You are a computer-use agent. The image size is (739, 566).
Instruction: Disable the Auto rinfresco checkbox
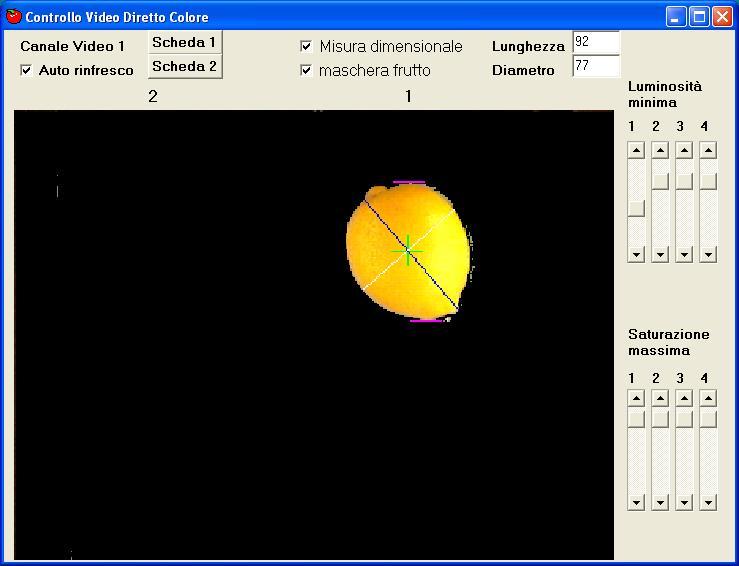[27, 70]
